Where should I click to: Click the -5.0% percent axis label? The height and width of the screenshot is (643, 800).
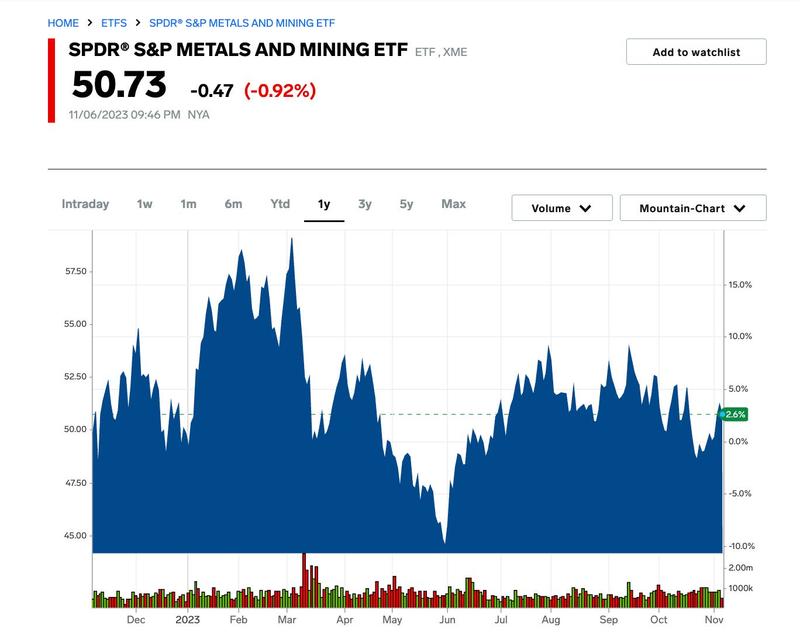point(739,493)
